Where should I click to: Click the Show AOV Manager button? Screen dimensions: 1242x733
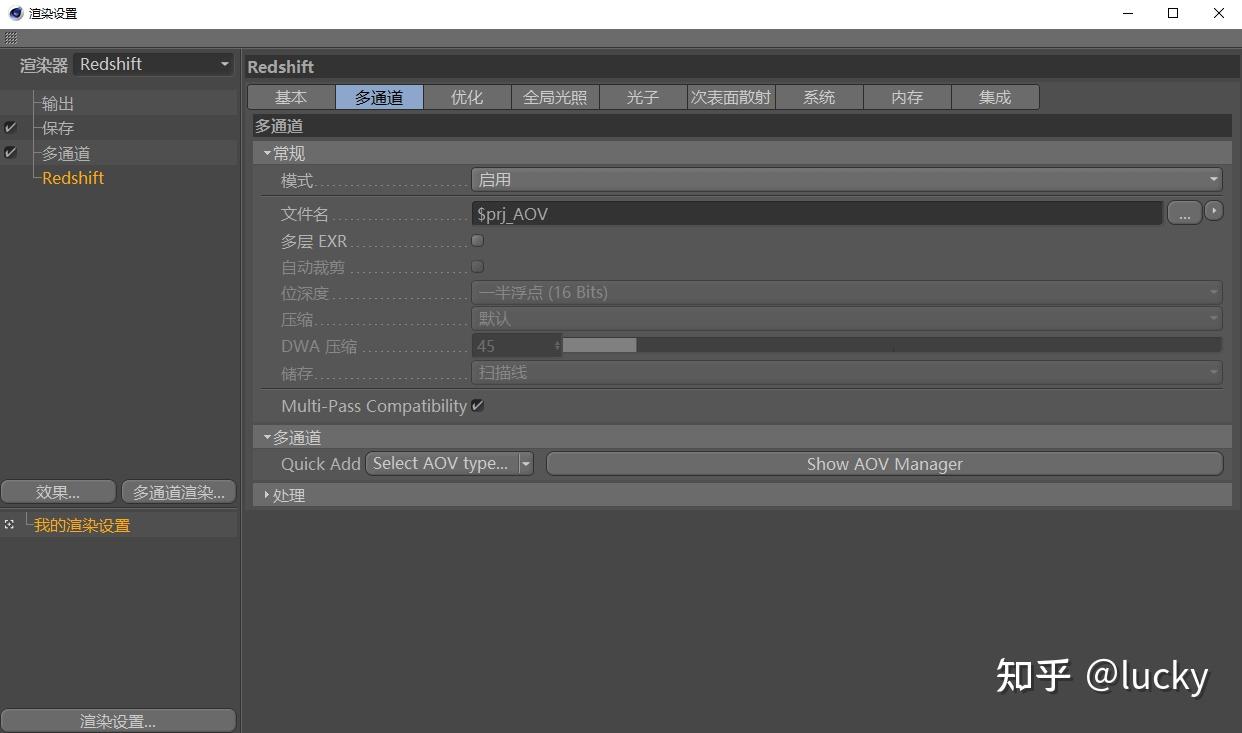(884, 463)
